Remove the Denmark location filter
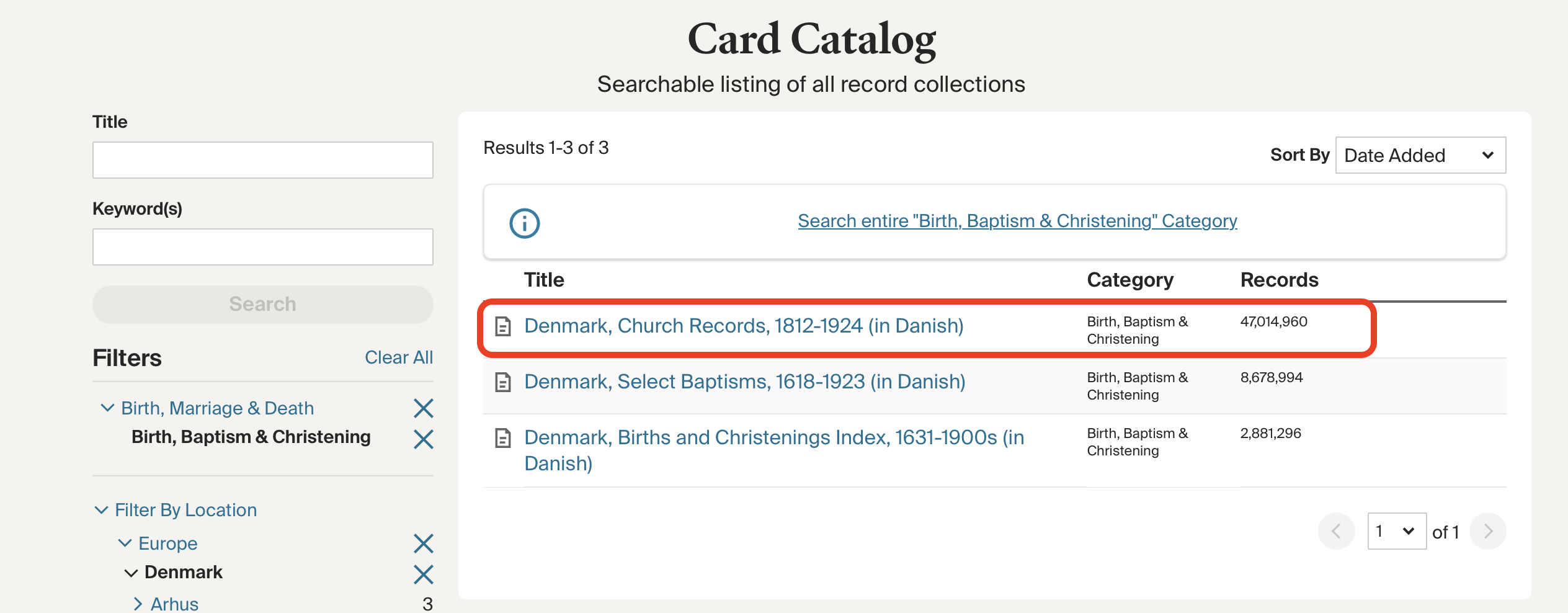Screen dimensions: 1568x613 coord(423,575)
